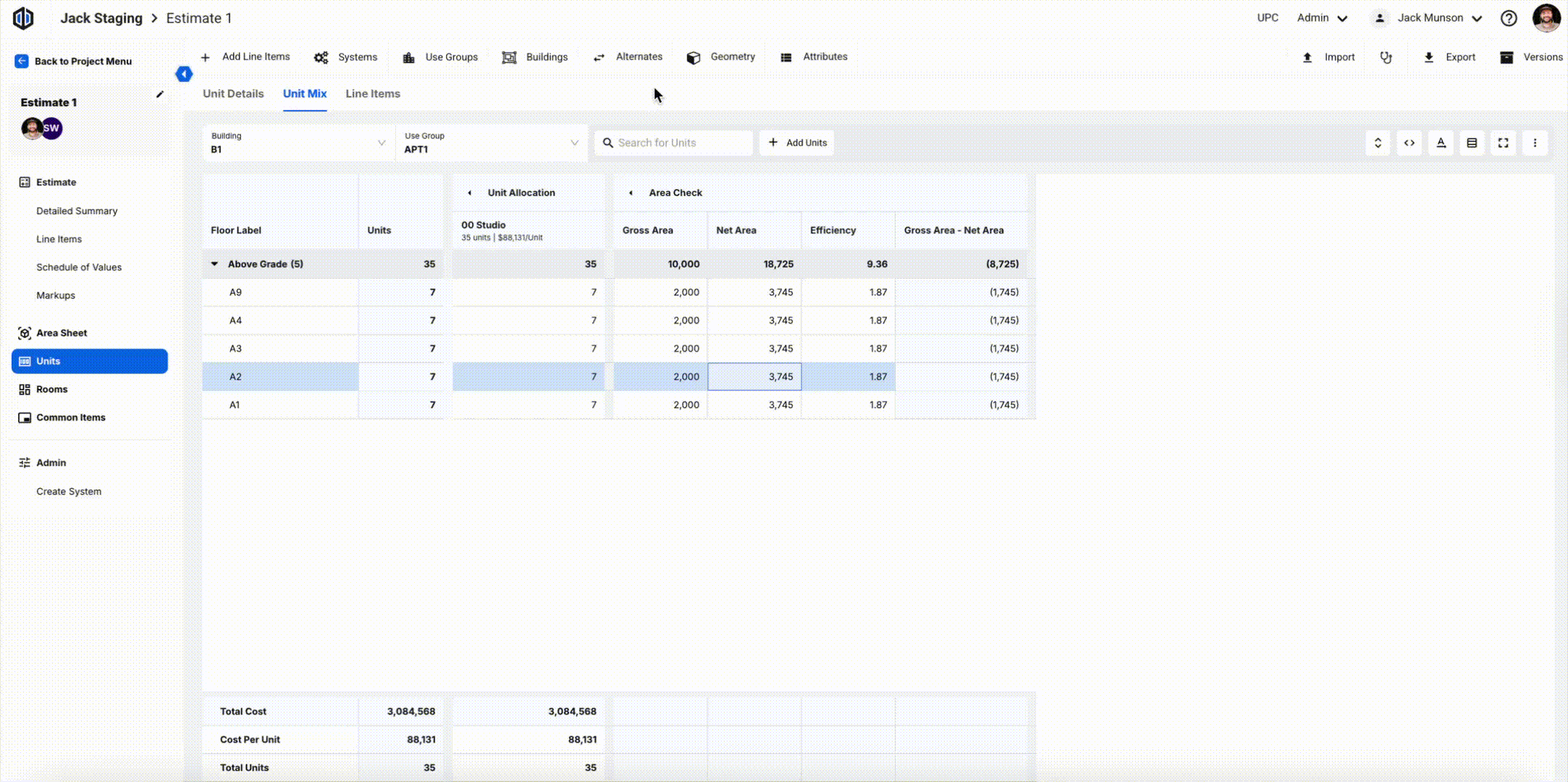The image size is (1568, 782).
Task: Collapse the Unit Allocation column group
Action: click(x=470, y=193)
